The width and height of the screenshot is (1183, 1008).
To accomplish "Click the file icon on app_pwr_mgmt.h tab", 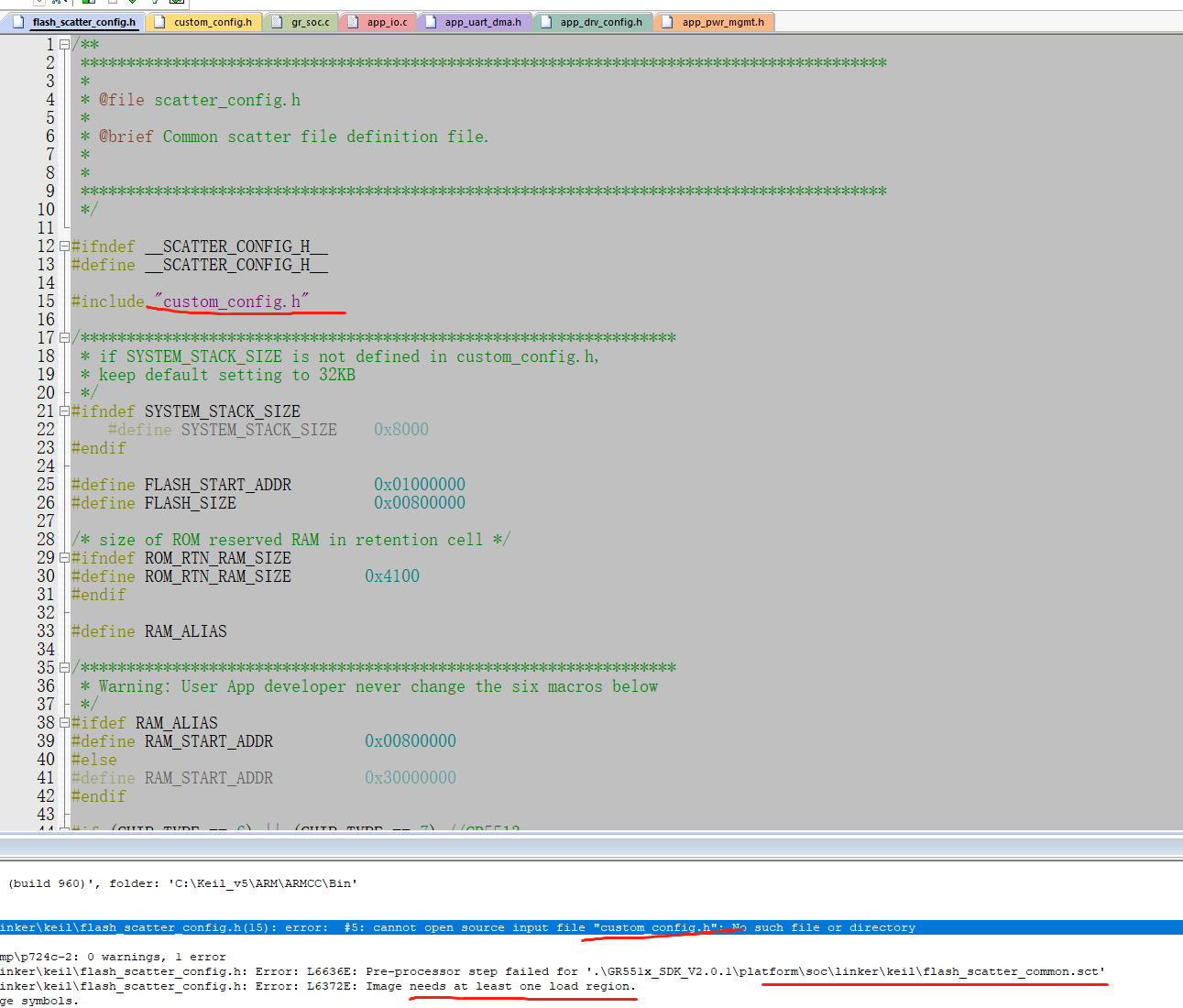I will pyautogui.click(x=667, y=22).
